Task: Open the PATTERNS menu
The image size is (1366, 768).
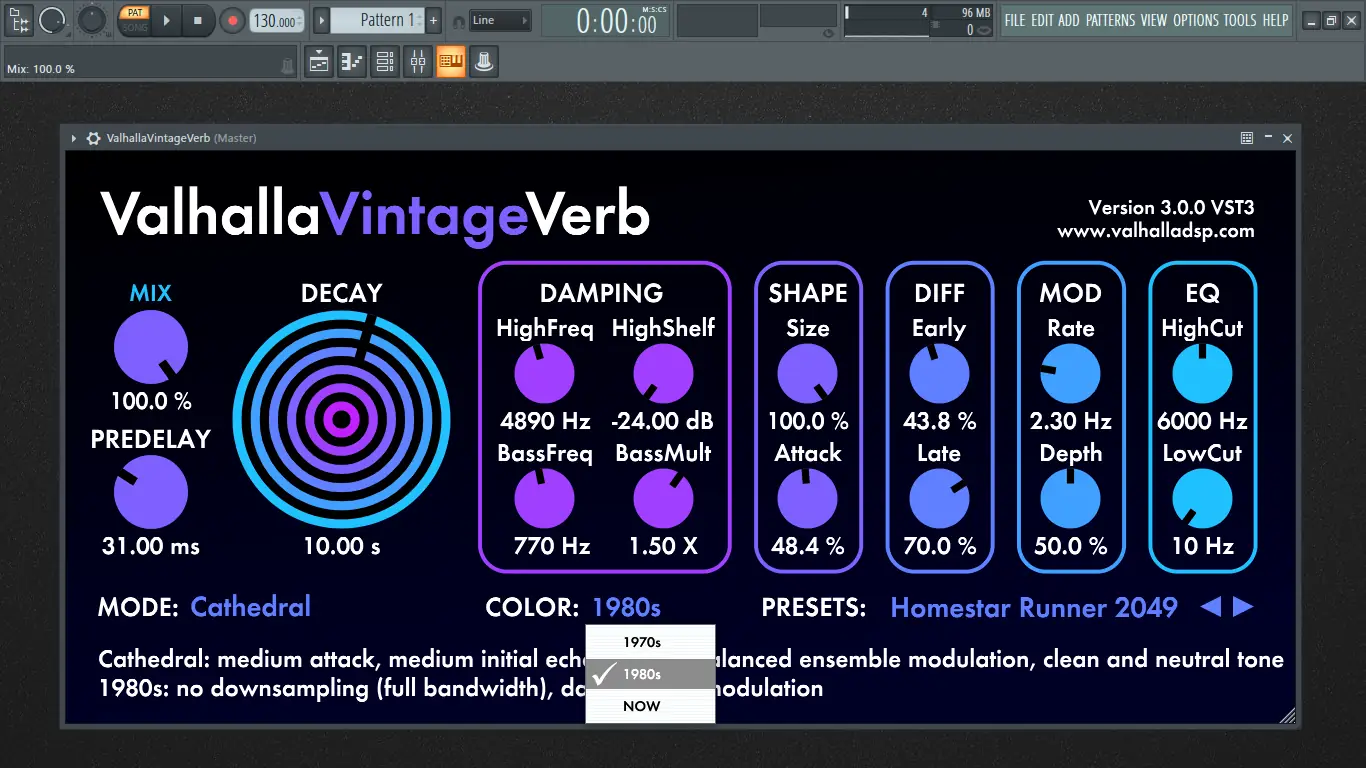Action: pos(1111,20)
